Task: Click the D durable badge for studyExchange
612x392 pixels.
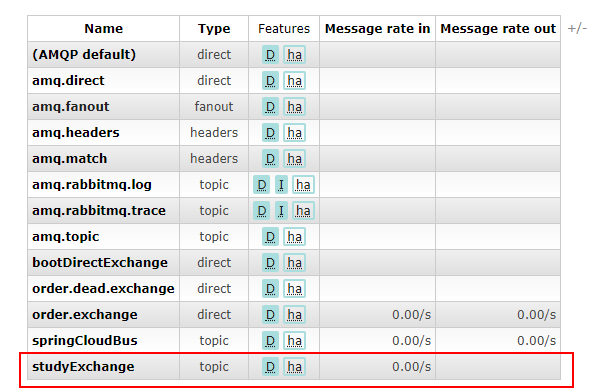Action: click(x=270, y=367)
